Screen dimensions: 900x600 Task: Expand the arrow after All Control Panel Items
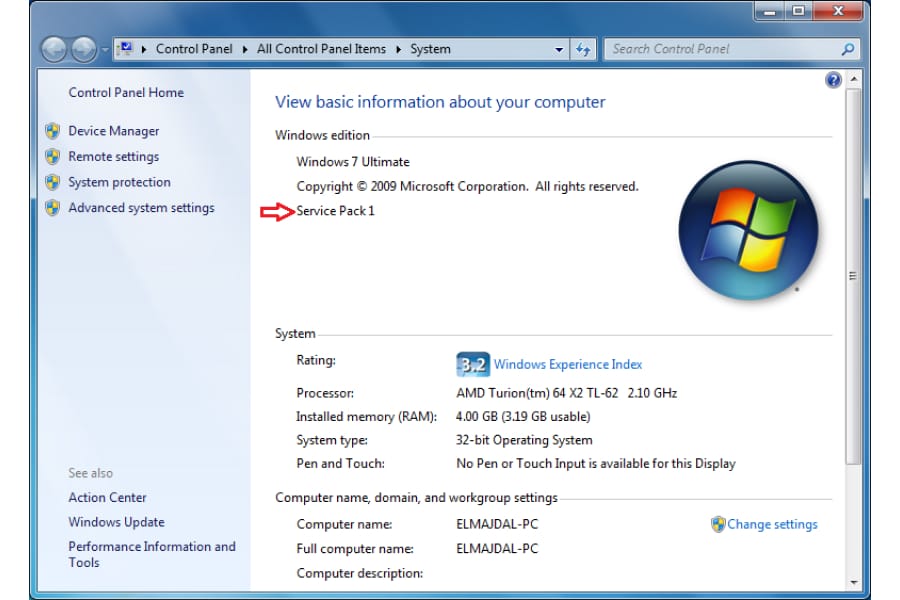pyautogui.click(x=398, y=49)
